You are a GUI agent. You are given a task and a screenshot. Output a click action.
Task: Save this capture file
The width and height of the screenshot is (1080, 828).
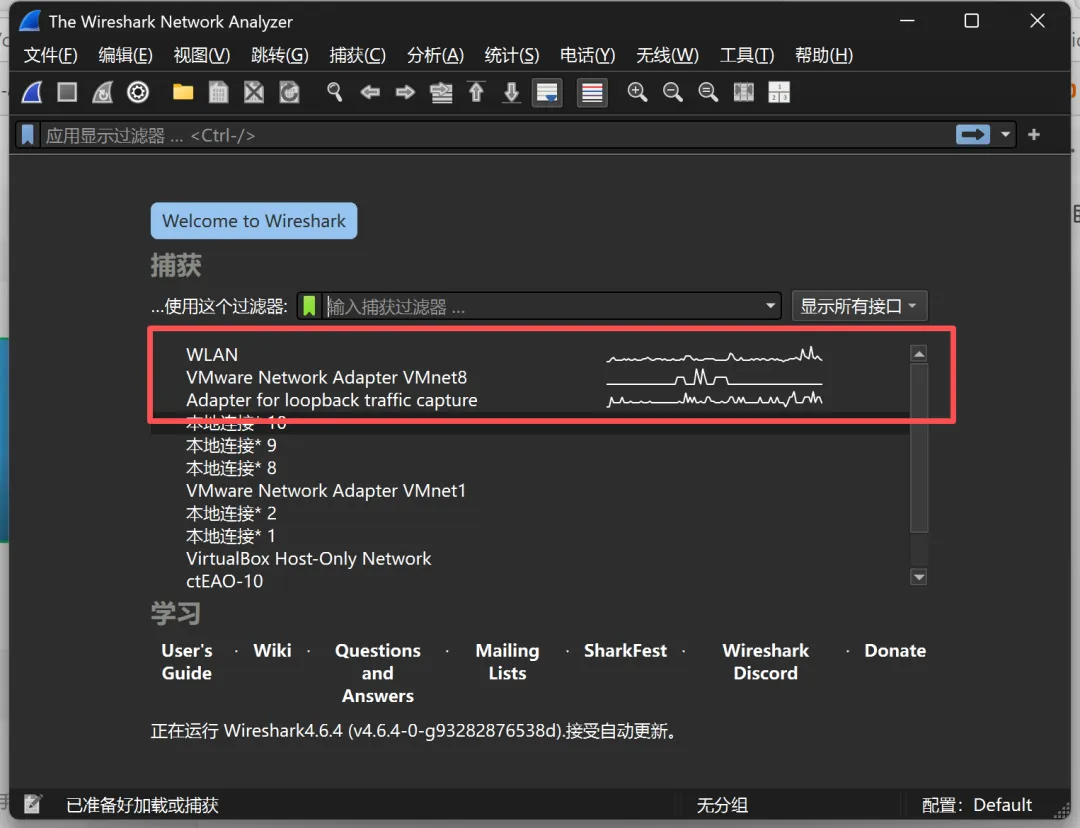[x=218, y=92]
